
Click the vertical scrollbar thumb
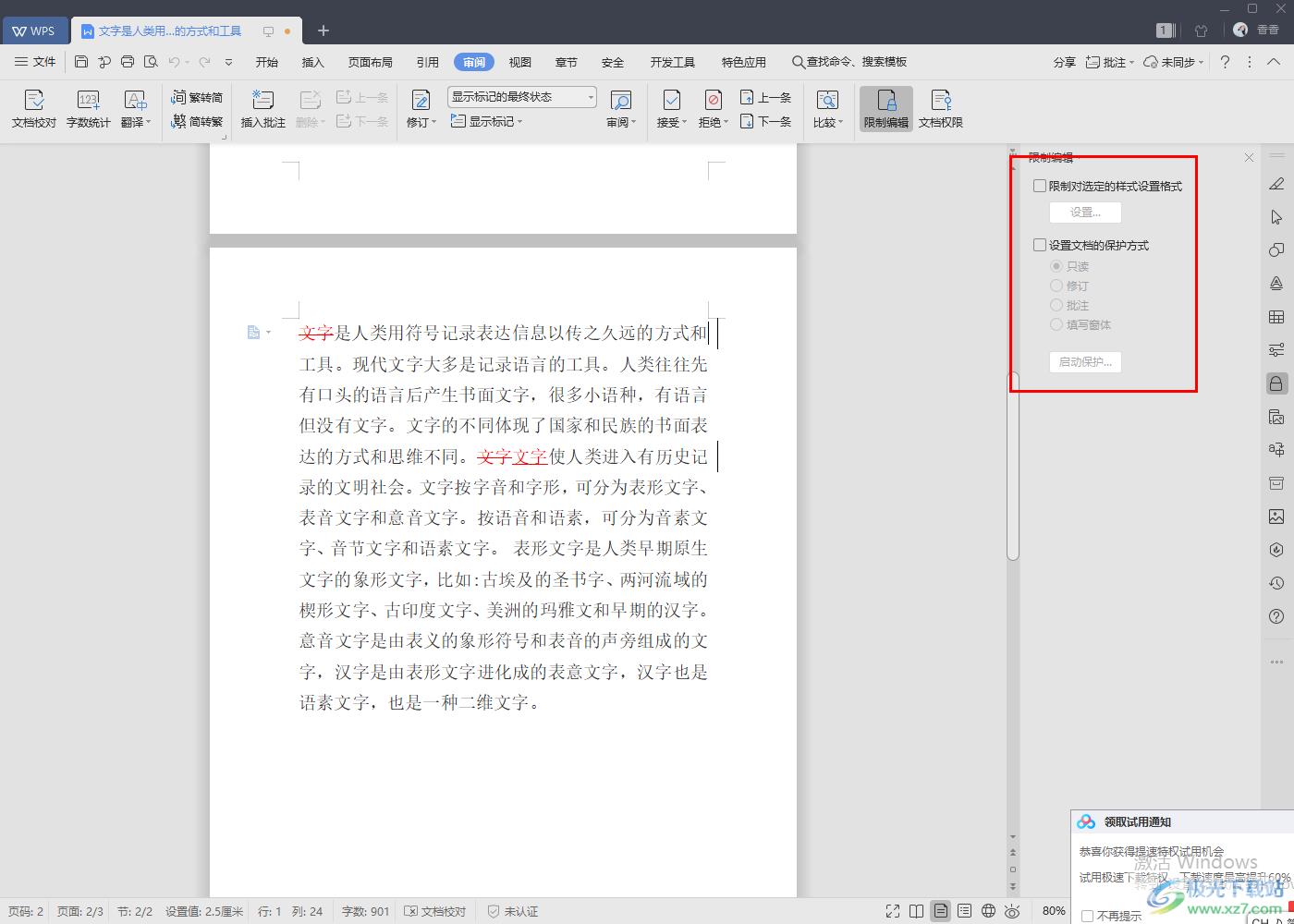point(1013,466)
